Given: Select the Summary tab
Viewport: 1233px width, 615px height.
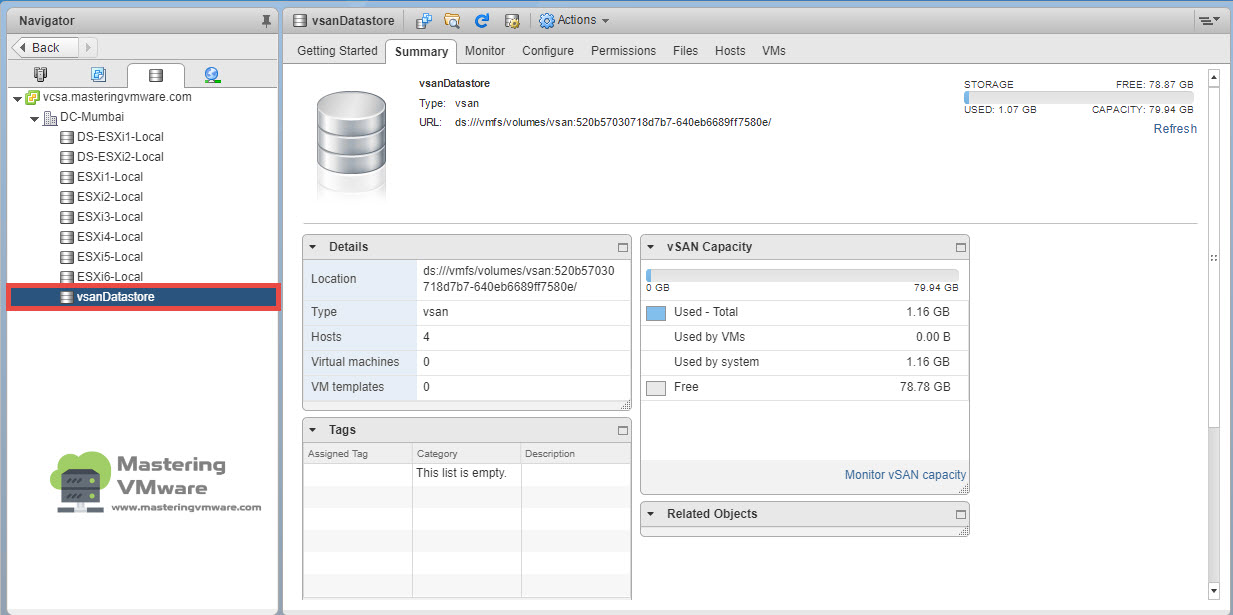Looking at the screenshot, I should coord(421,51).
